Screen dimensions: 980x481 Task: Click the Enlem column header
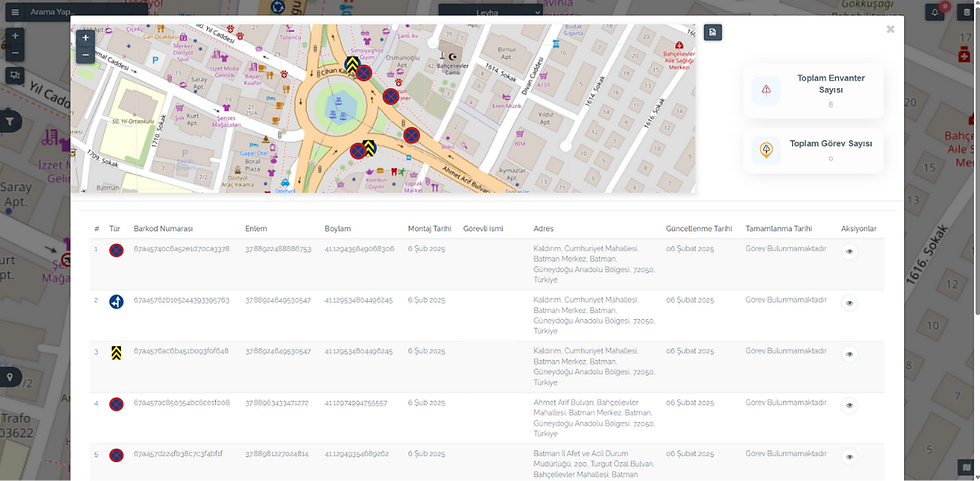pyautogui.click(x=256, y=229)
